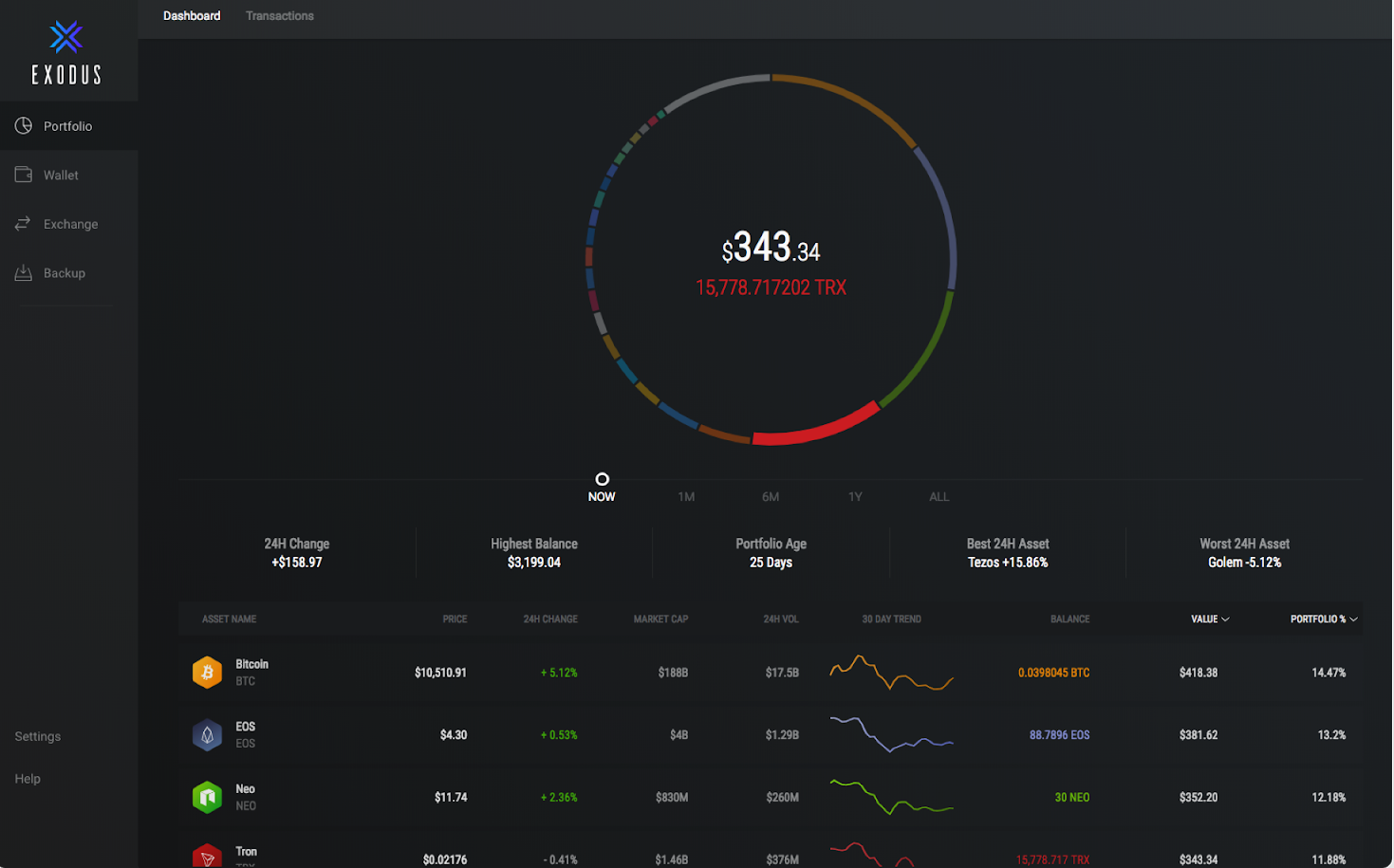Screen dimensions: 1394x868
Task: Click the $343.34 portfolio total
Action: (771, 248)
